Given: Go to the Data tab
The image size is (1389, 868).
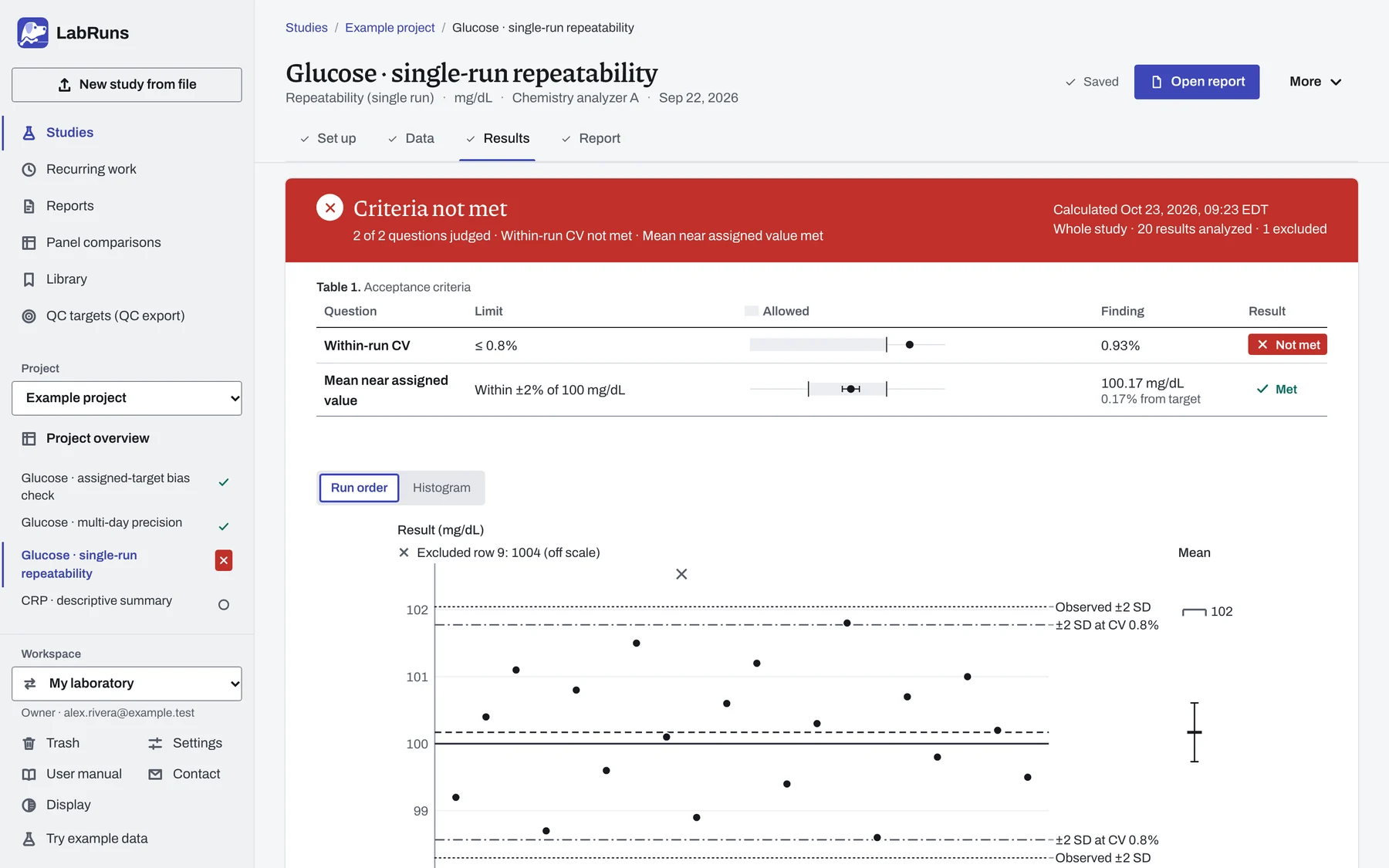Looking at the screenshot, I should pyautogui.click(x=411, y=139).
